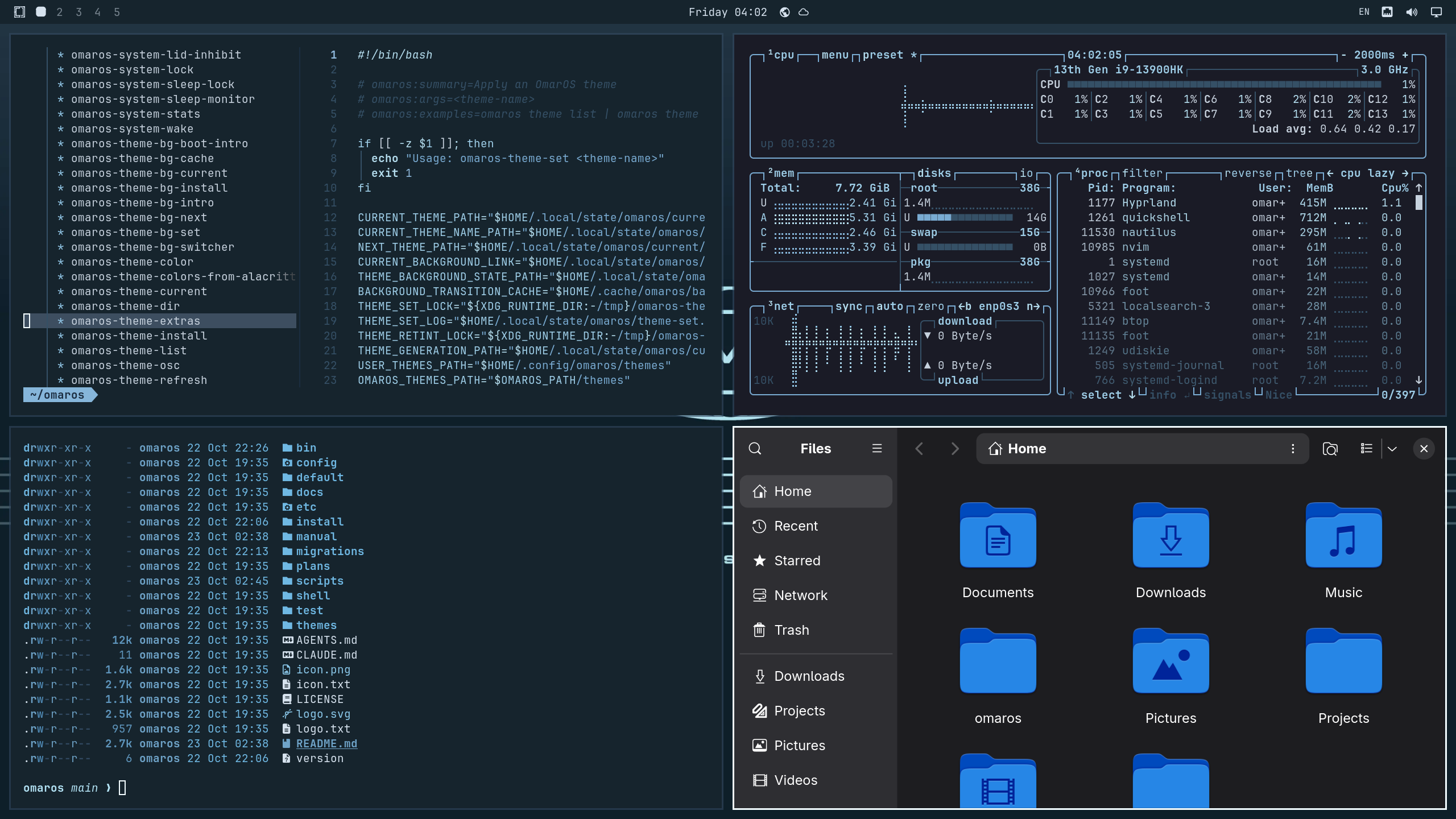The width and height of the screenshot is (1456, 819).
Task: Select the Documents folder icon
Action: [998, 535]
